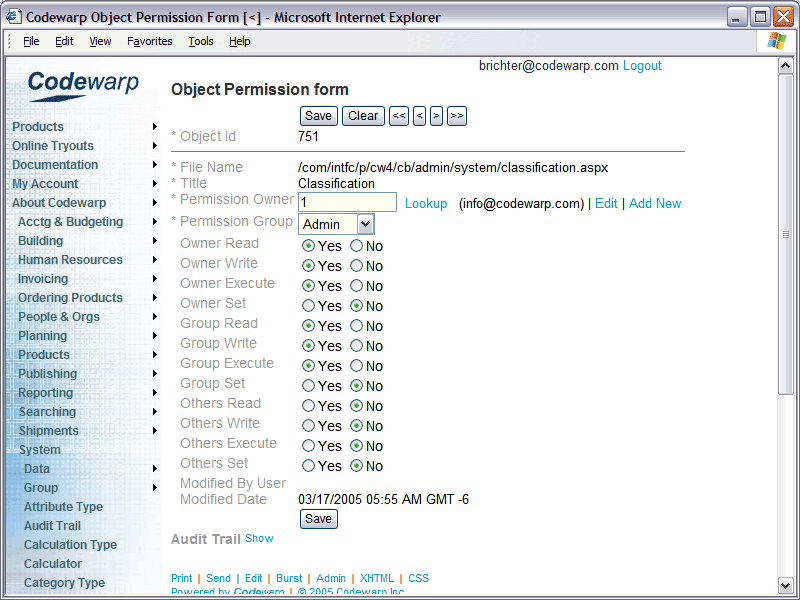Expand the Online Tryouts submenu arrow

(x=155, y=146)
